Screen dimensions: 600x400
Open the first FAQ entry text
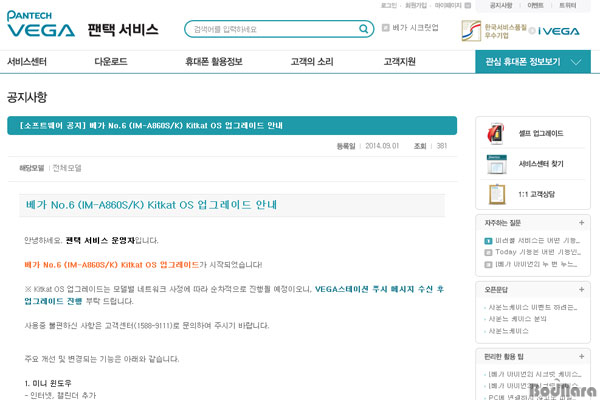538,241
